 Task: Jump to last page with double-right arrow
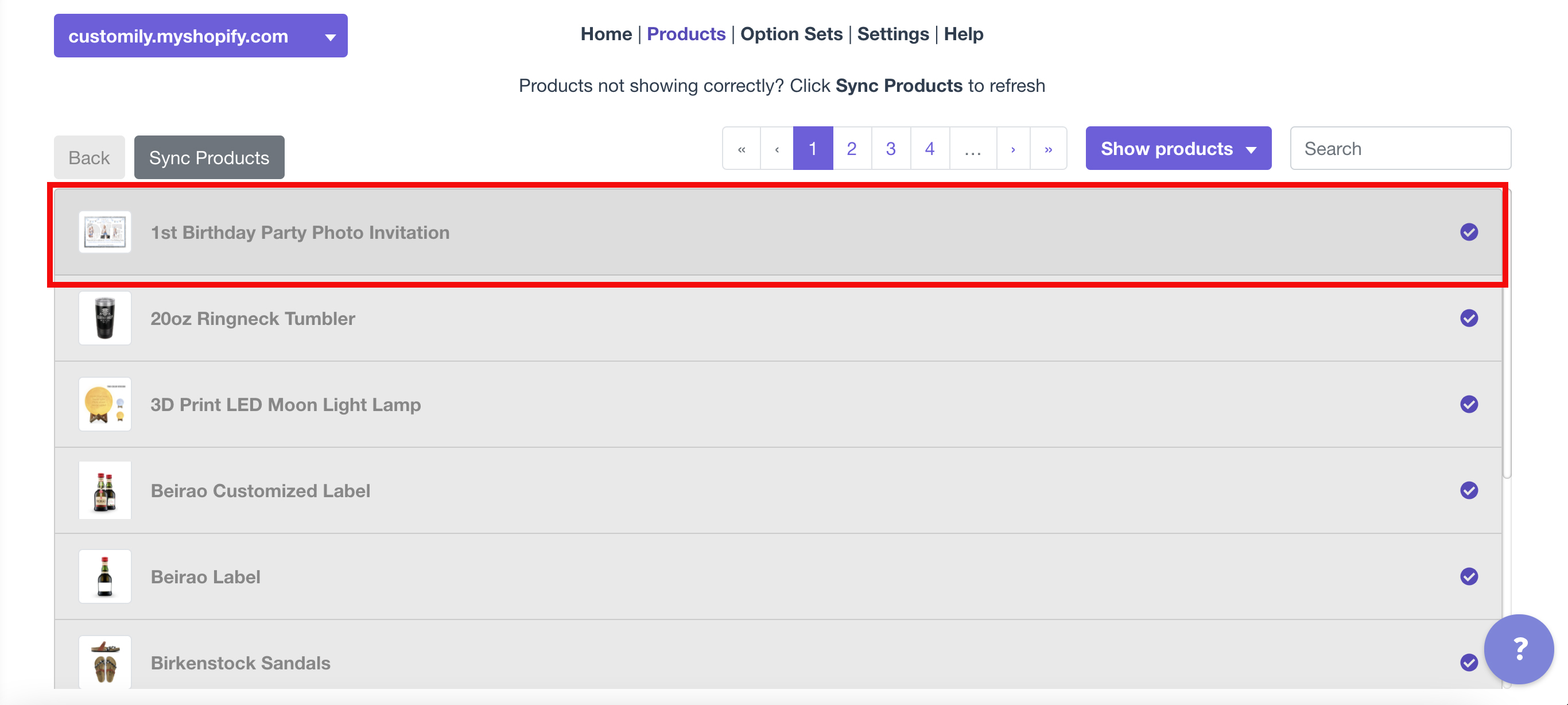[x=1048, y=149]
